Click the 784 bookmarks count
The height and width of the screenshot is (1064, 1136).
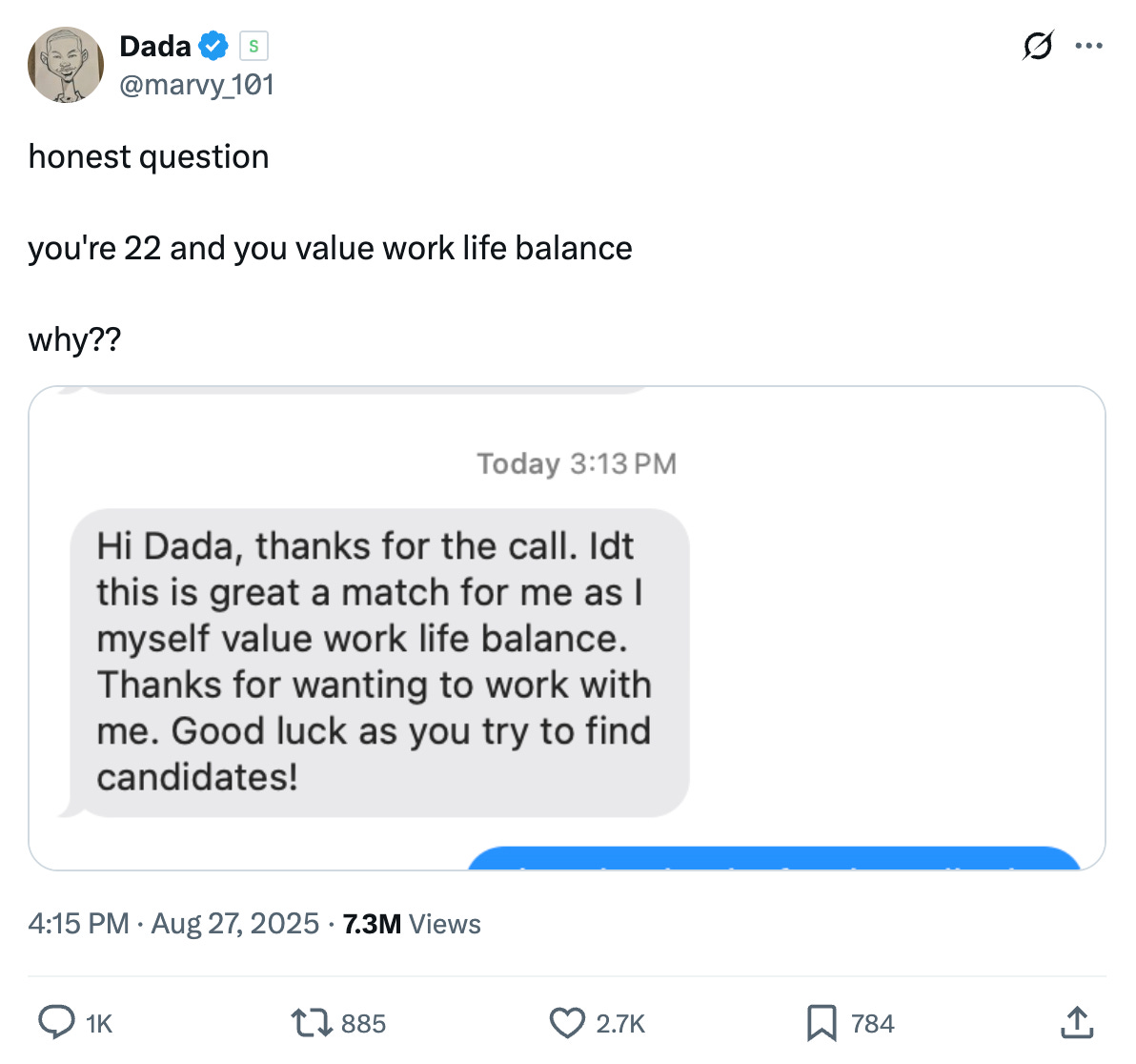pos(872,1024)
